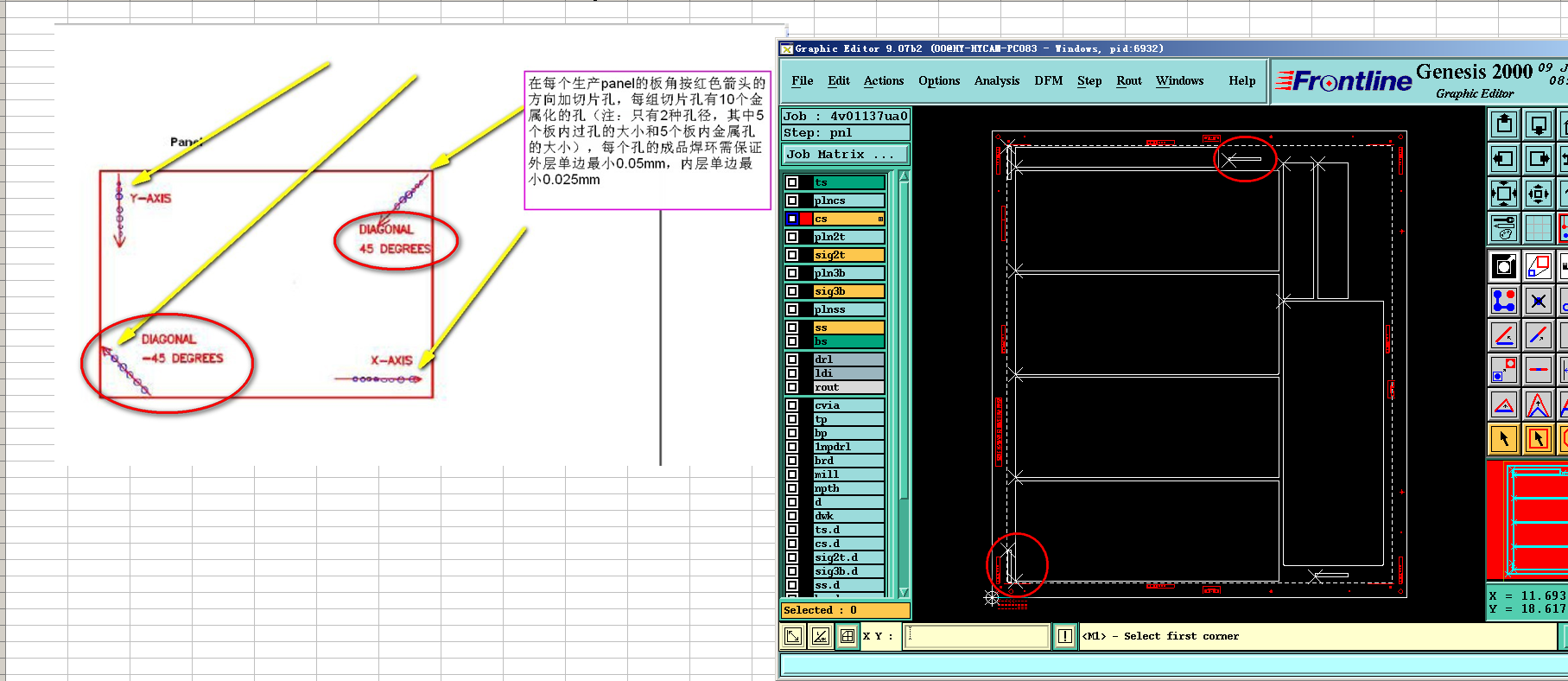Click the diagonal resize arrow icon in status bar
The width and height of the screenshot is (1568, 681).
(793, 637)
